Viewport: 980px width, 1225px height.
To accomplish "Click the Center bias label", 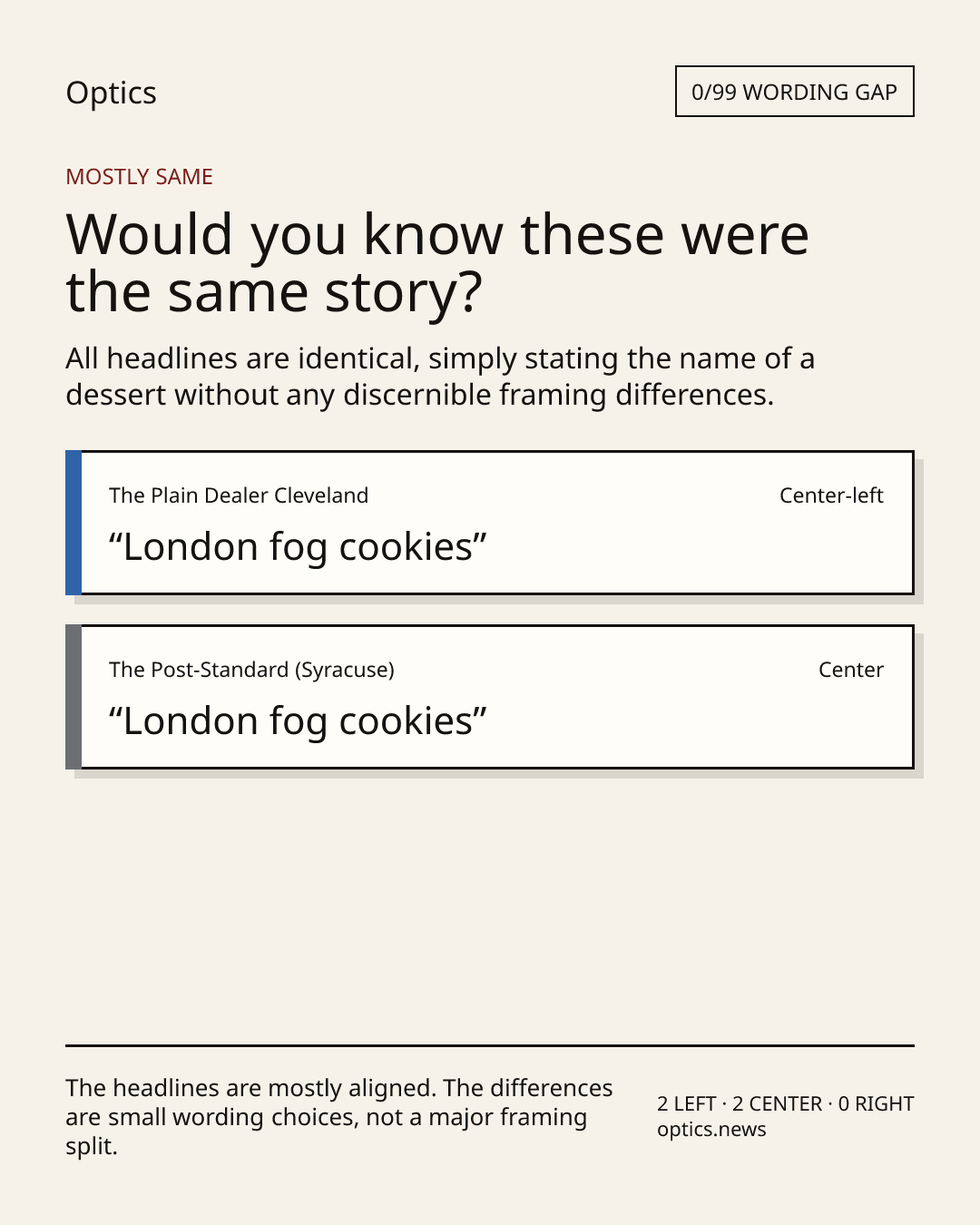I will [850, 670].
